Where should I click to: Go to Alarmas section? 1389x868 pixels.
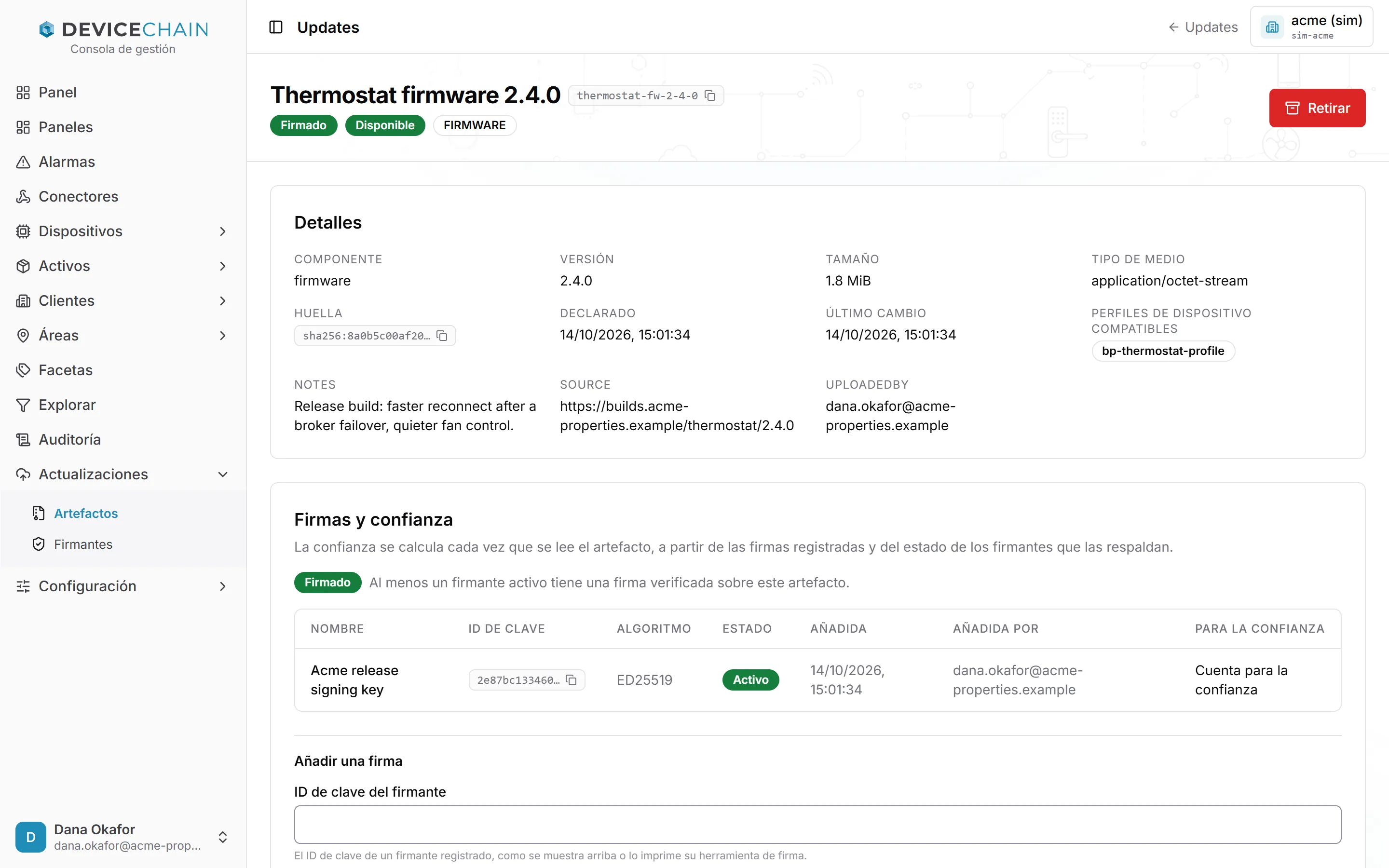pyautogui.click(x=123, y=162)
